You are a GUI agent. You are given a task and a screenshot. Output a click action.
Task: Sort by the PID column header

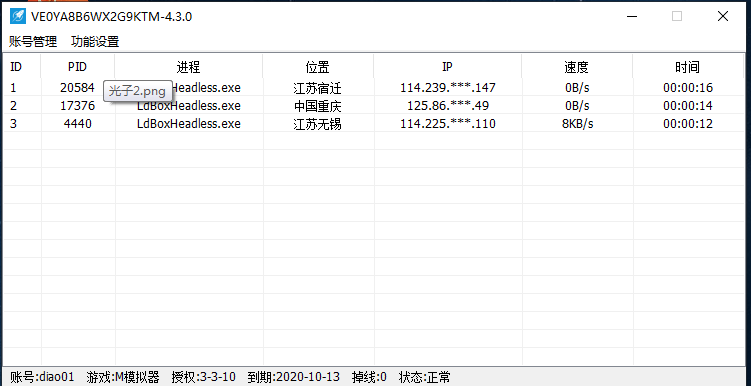pos(77,67)
